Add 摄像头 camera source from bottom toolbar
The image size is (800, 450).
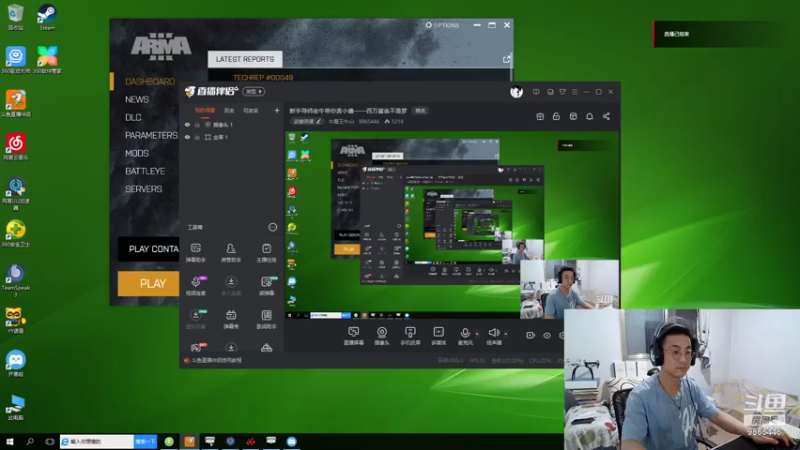point(382,336)
